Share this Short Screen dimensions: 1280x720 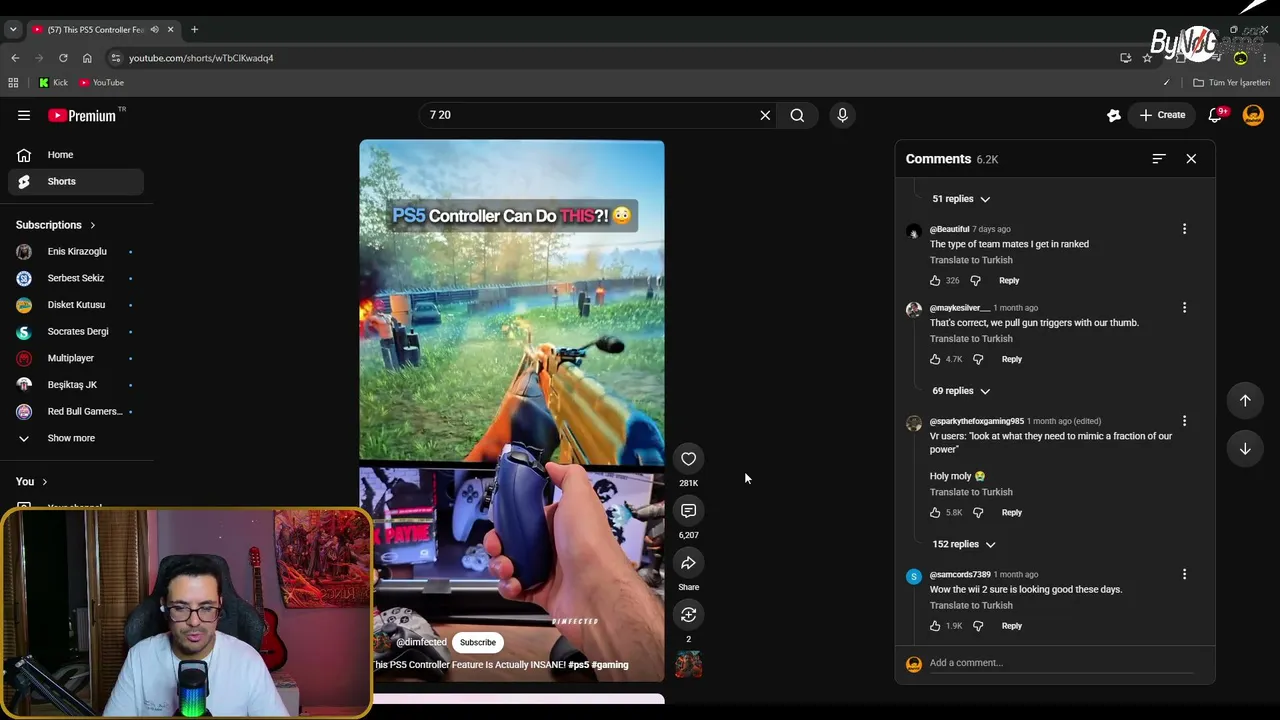tap(688, 563)
